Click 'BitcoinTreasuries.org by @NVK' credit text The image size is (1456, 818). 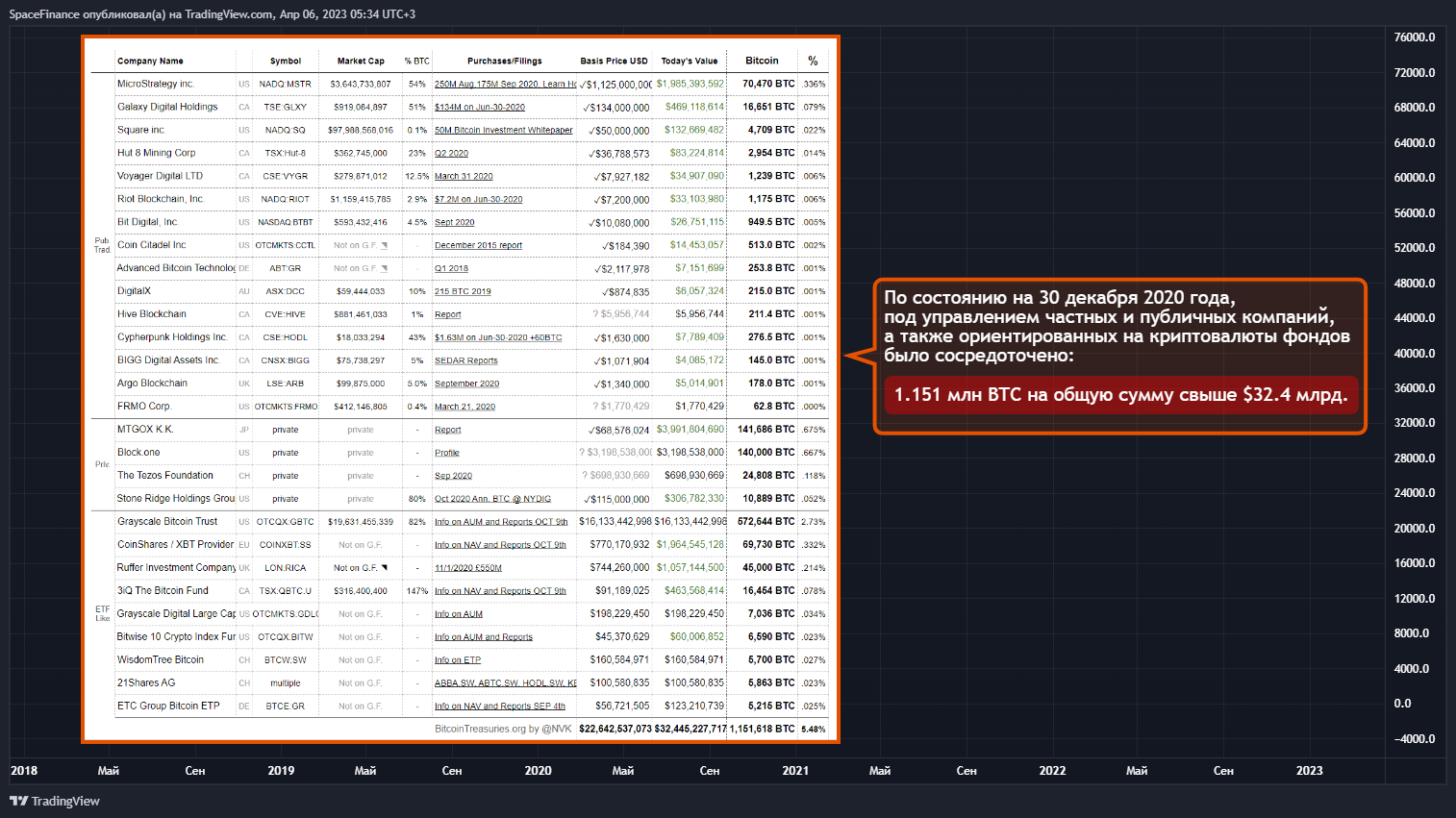click(x=503, y=730)
